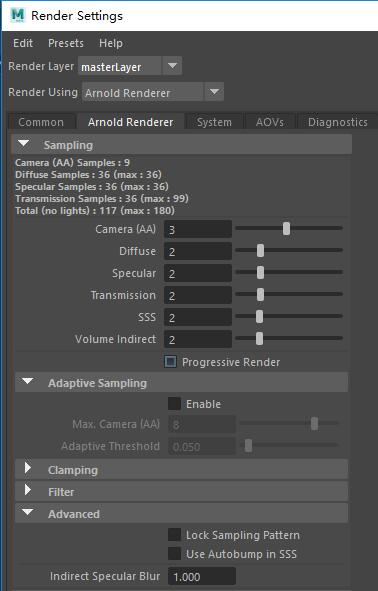This screenshot has width=378, height=591.
Task: Enable Adaptive Sampling checkbox
Action: (x=174, y=404)
